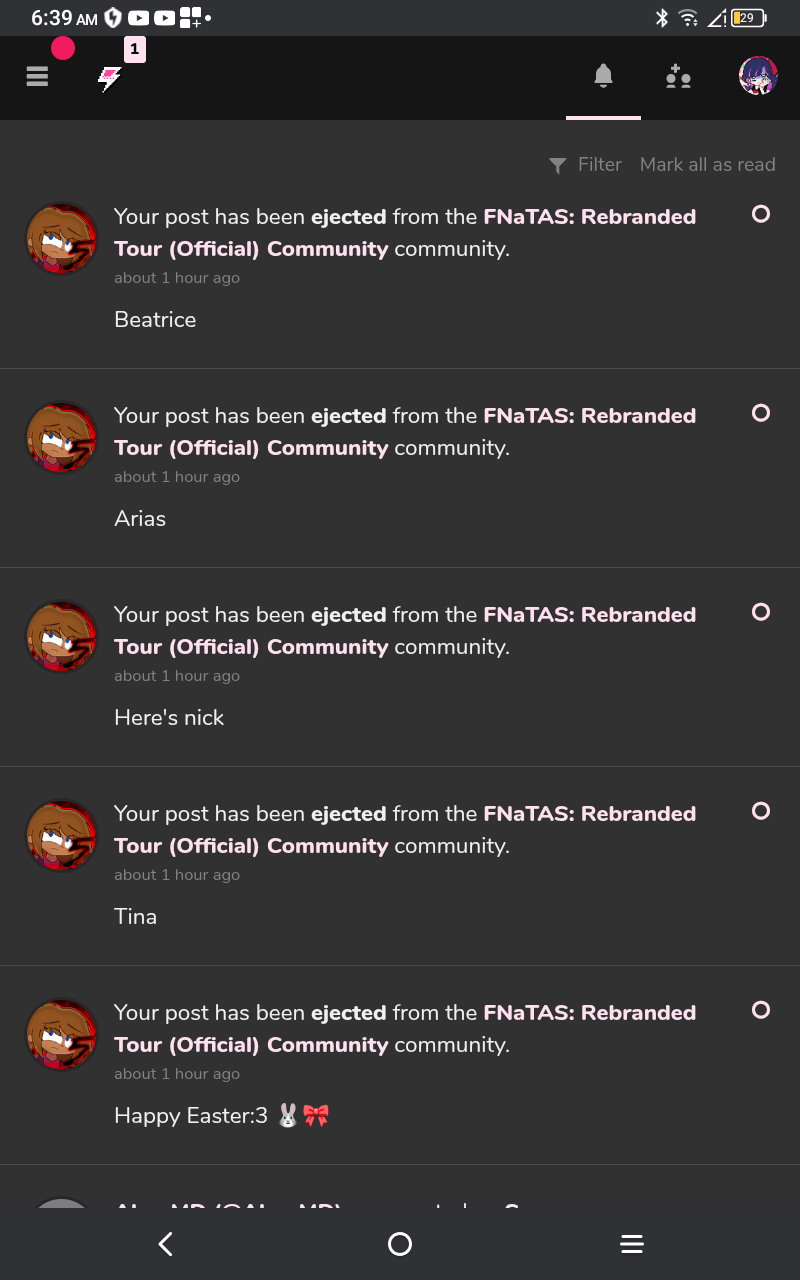This screenshot has height=1280, width=800.
Task: Open the ejected post titled Tina
Action: [x=136, y=916]
